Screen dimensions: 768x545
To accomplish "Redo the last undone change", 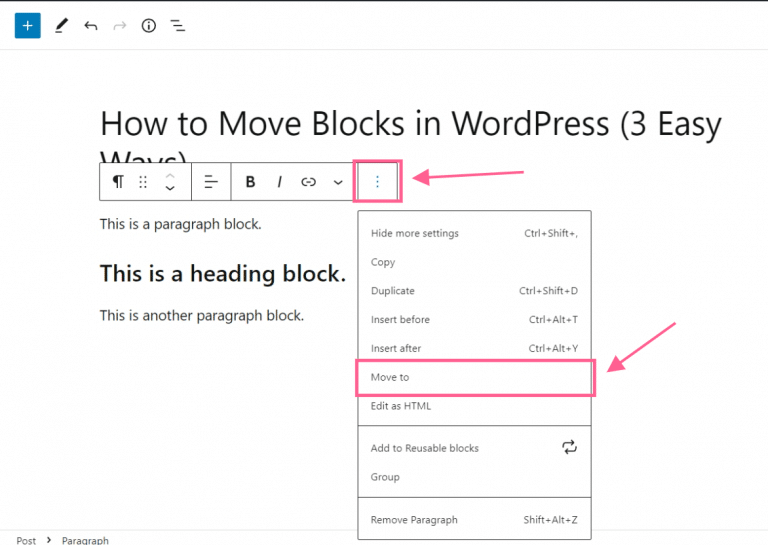I will click(x=120, y=25).
